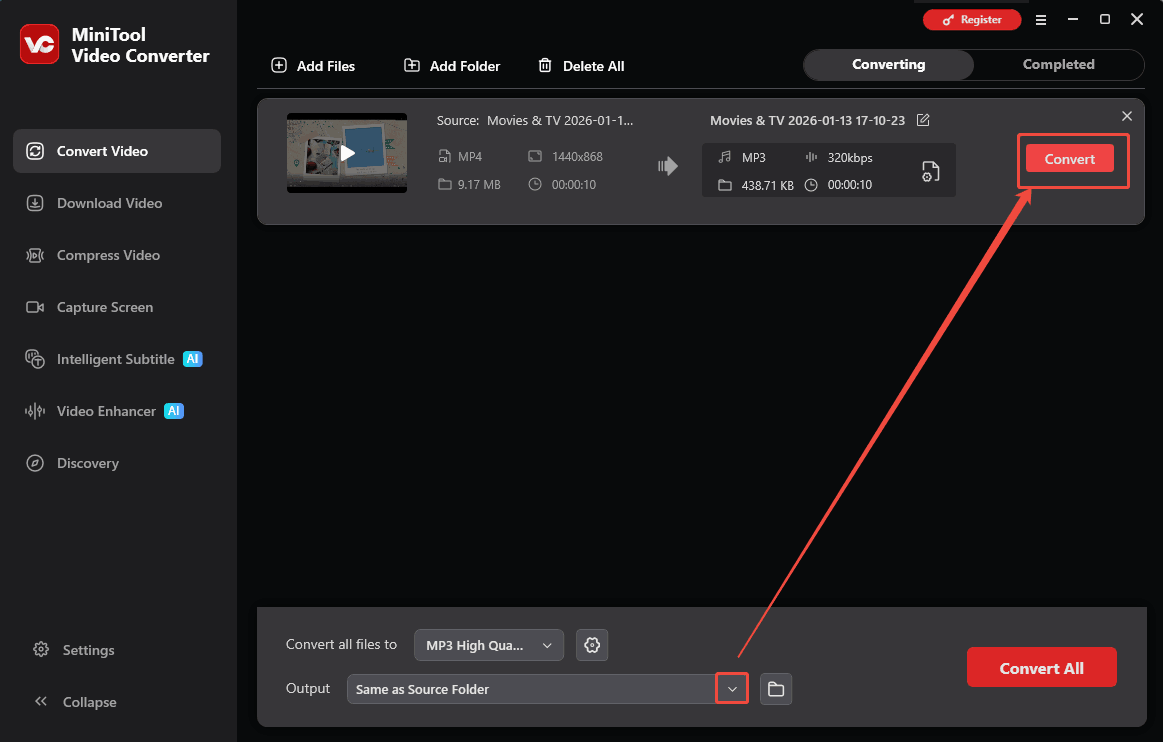Click Add Folder in the toolbar
Viewport: 1163px width, 742px height.
pos(452,66)
